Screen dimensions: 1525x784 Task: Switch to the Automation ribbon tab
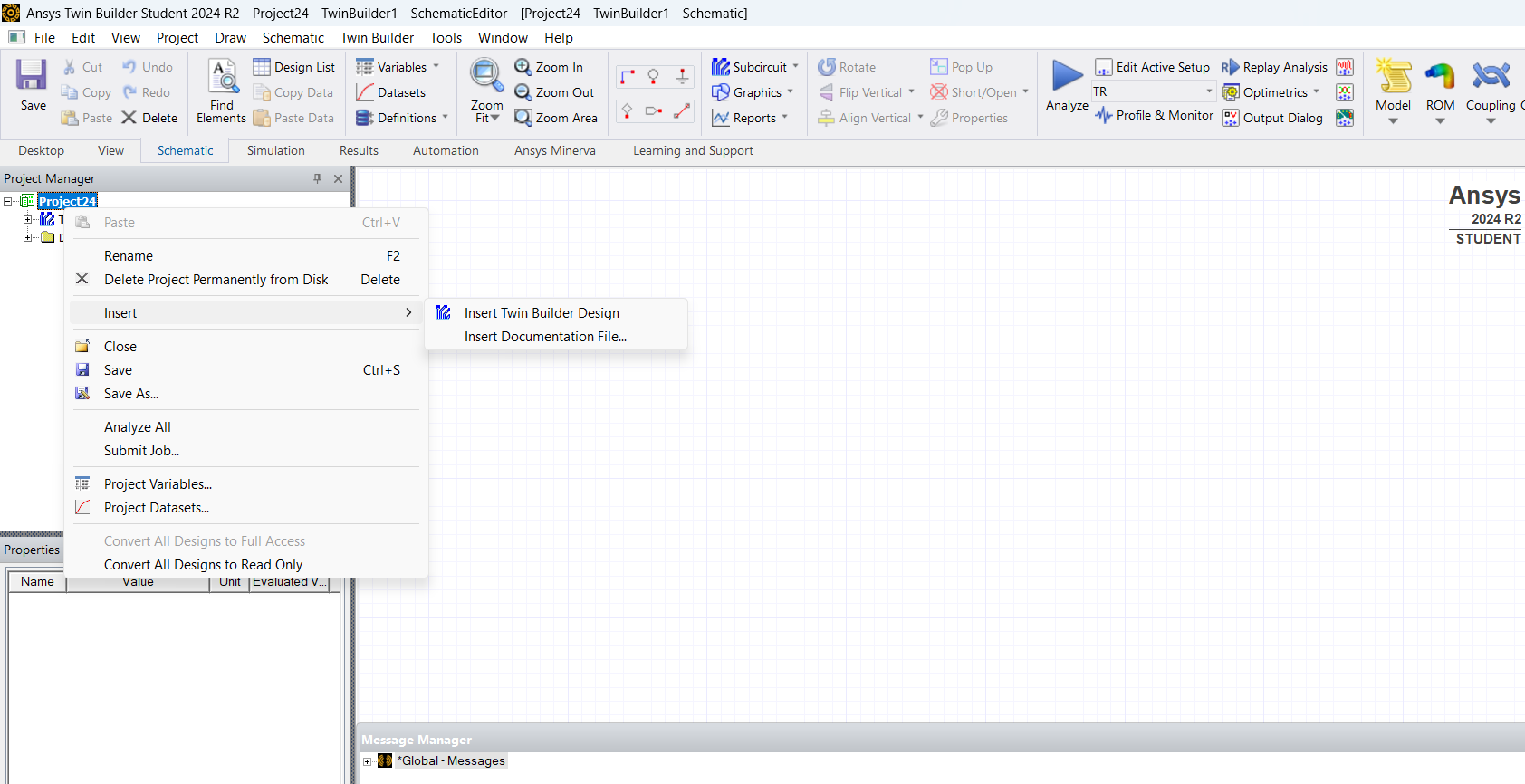coord(446,151)
